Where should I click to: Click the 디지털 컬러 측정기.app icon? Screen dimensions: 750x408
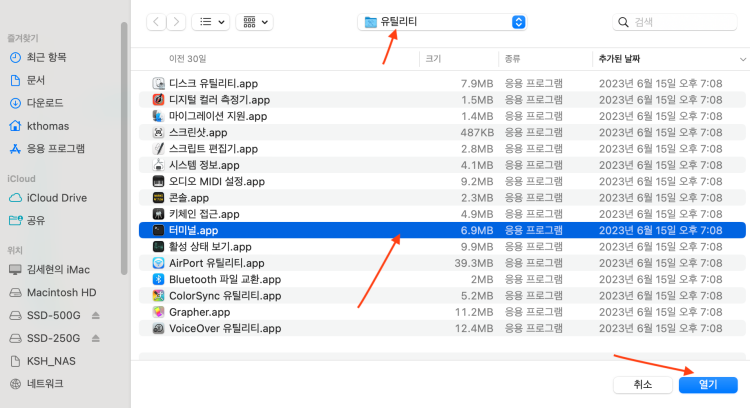coord(158,99)
